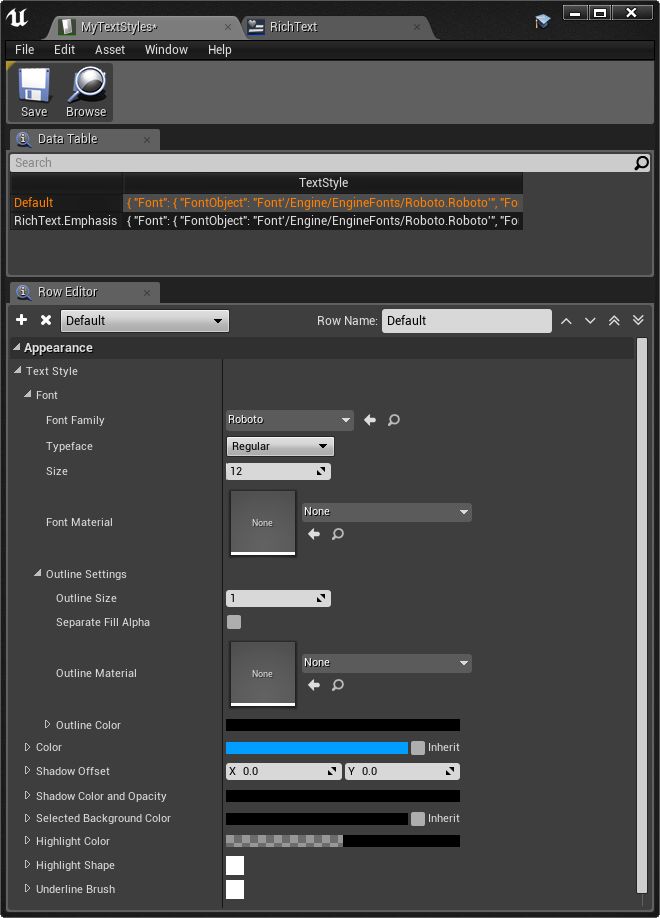Screen dimensions: 660x918
Task: Open the Asset menu
Action: coord(110,49)
